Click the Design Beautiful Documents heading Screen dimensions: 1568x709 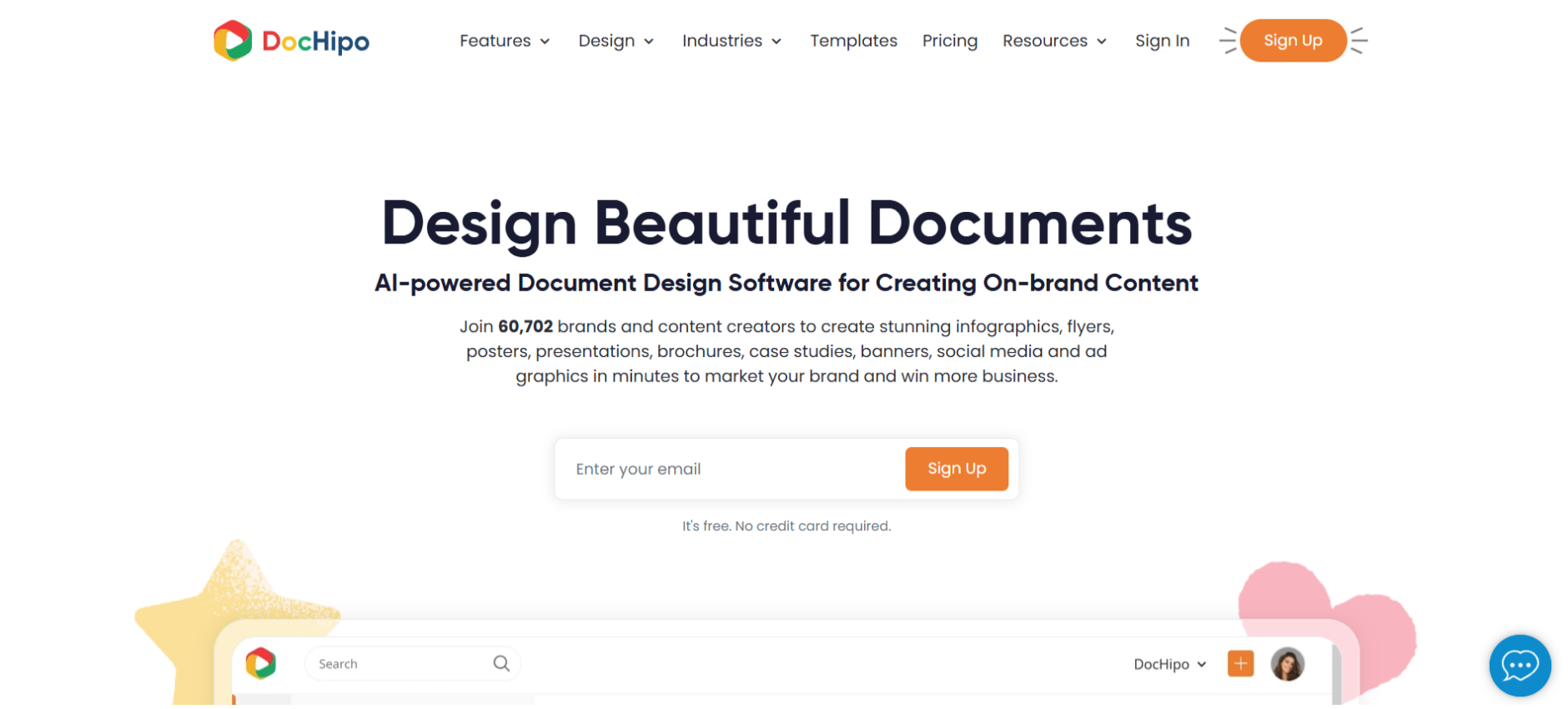[x=786, y=224]
